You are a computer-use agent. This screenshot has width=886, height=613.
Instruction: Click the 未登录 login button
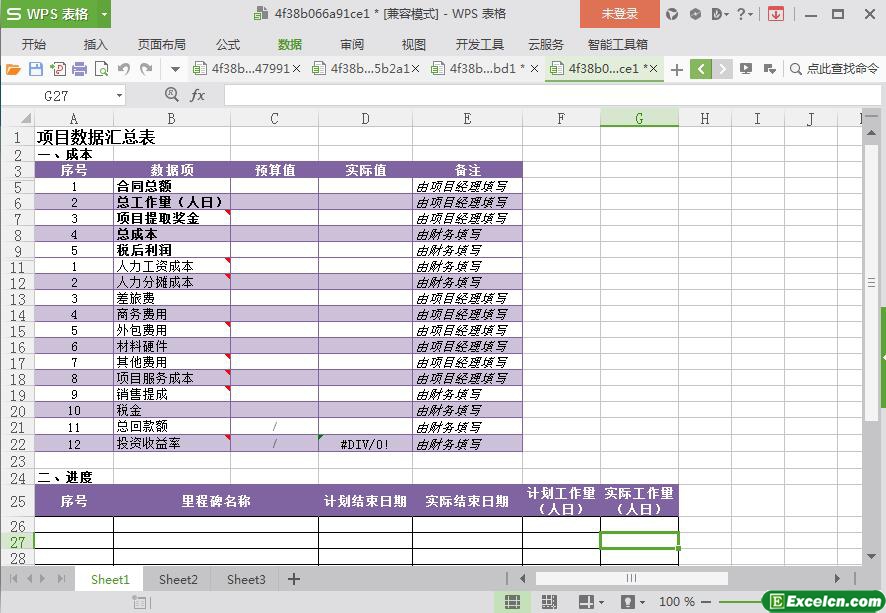pos(619,14)
